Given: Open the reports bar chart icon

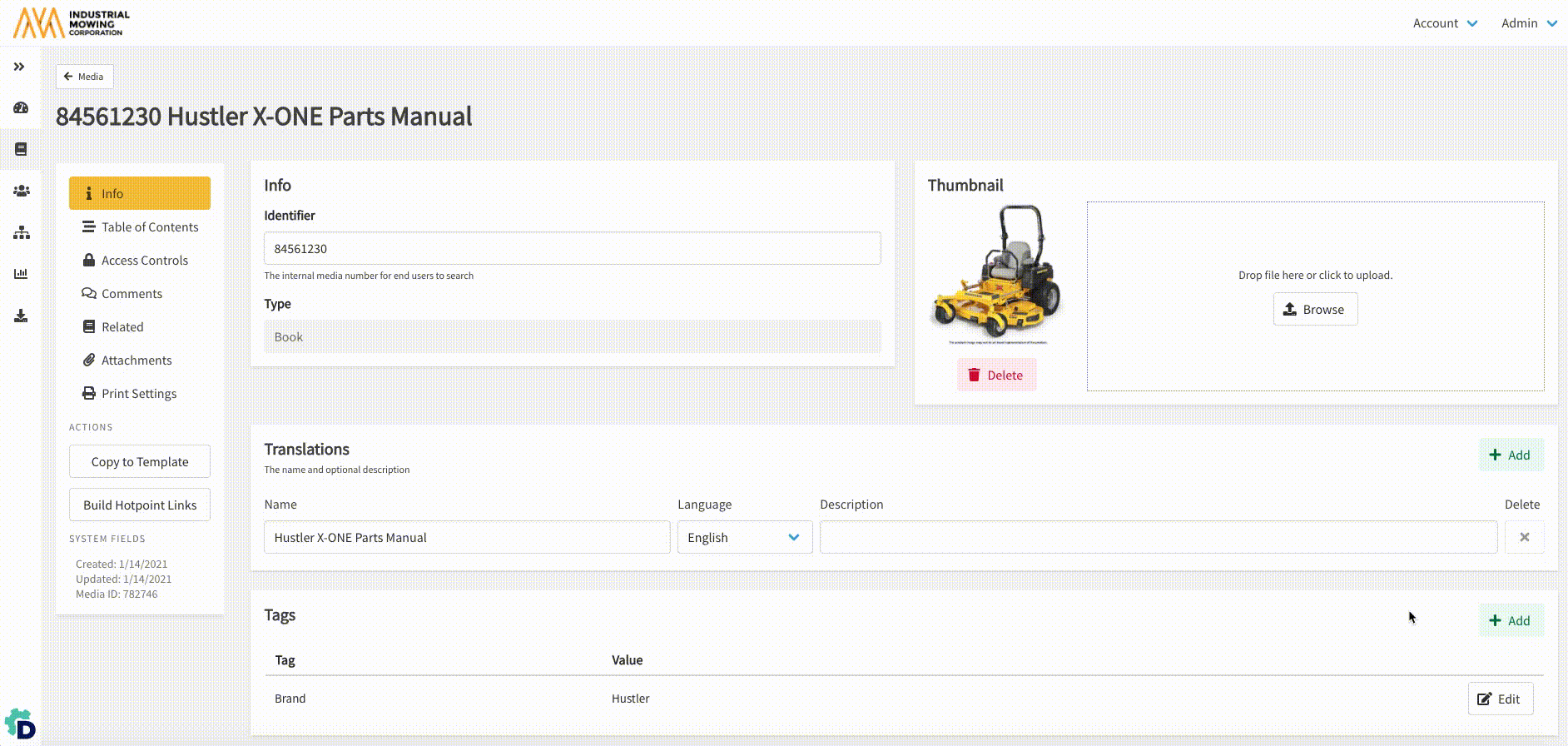Looking at the screenshot, I should 21,274.
